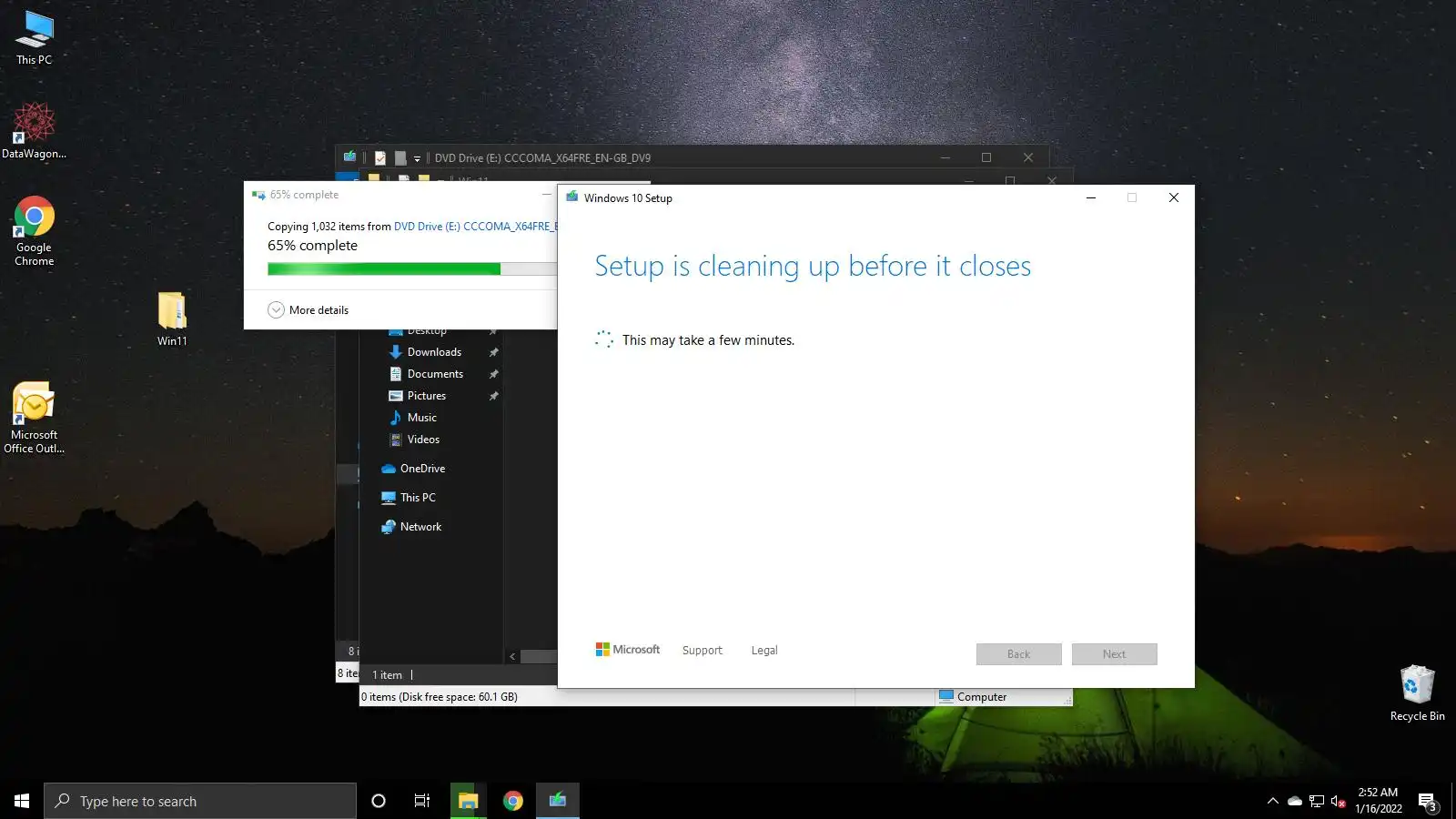Click the "65% complete" text in copy dialog
Screen dimensions: 1456x819
pyautogui.click(x=312, y=246)
